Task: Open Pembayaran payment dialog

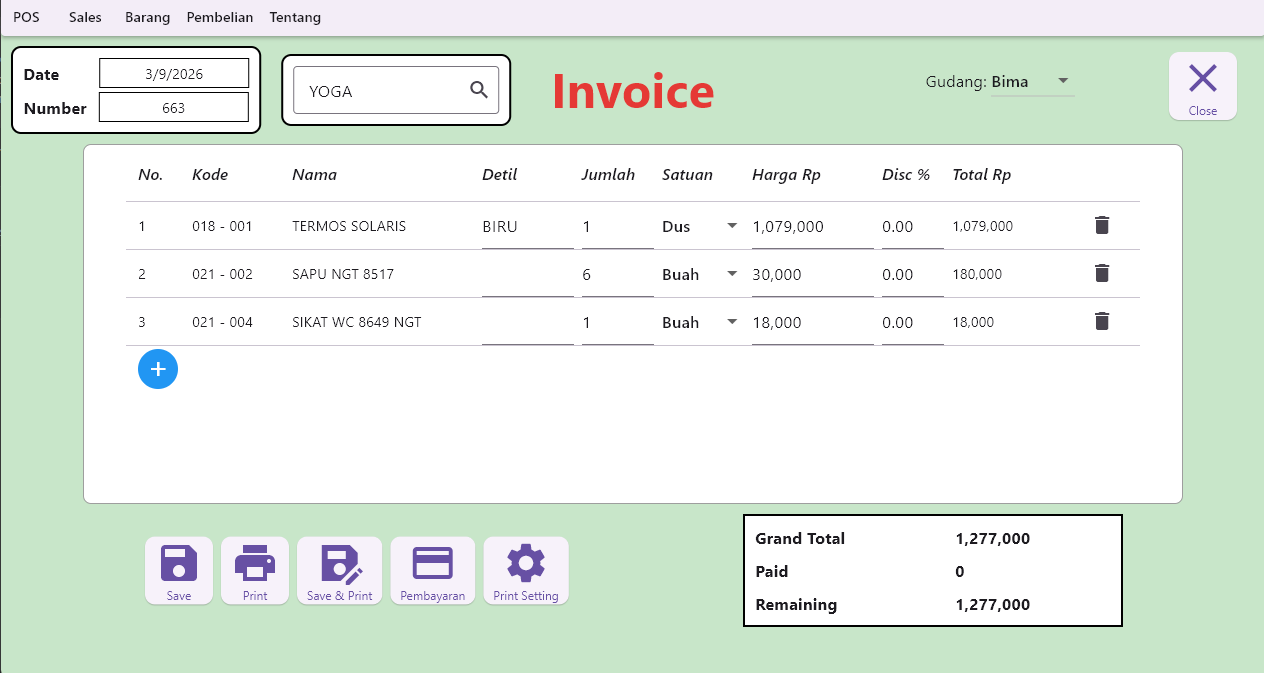Action: coord(433,571)
